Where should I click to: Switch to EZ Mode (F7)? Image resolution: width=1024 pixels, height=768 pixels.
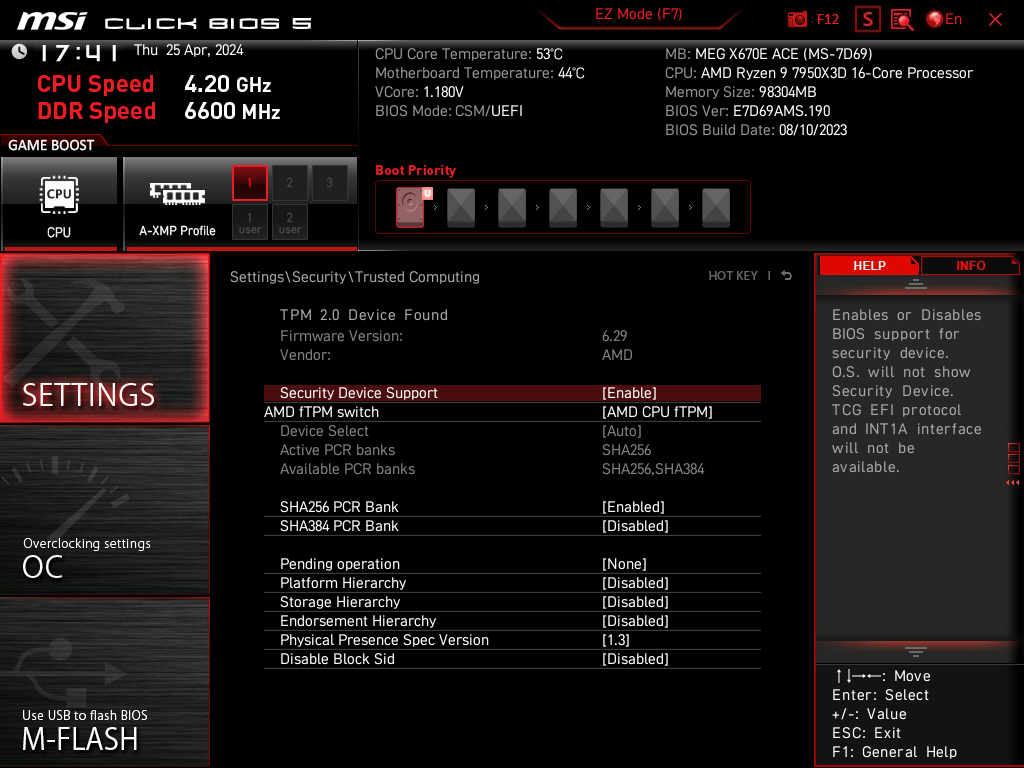click(639, 14)
